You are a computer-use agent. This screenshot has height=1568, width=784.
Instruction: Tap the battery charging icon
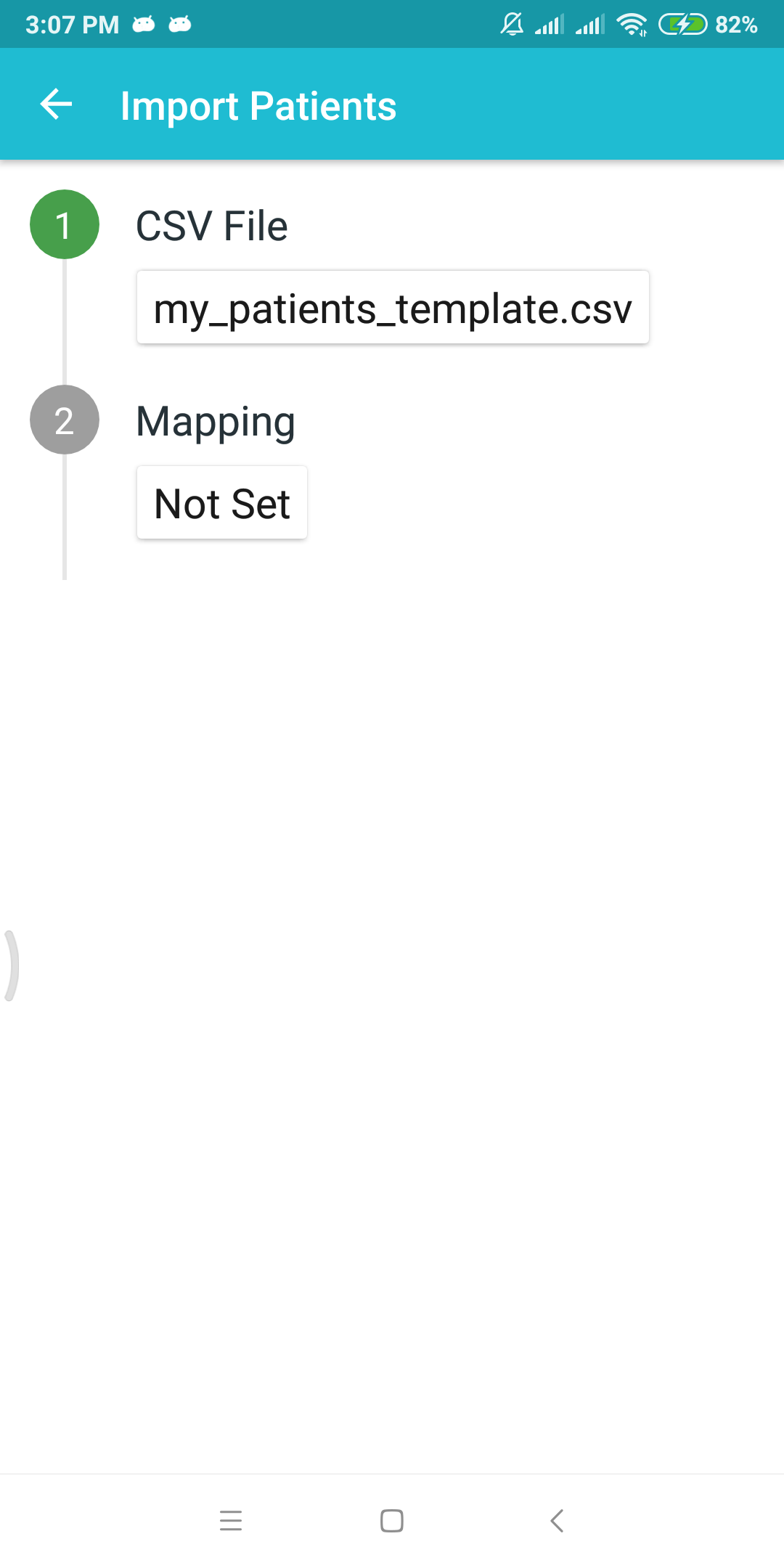click(x=682, y=25)
